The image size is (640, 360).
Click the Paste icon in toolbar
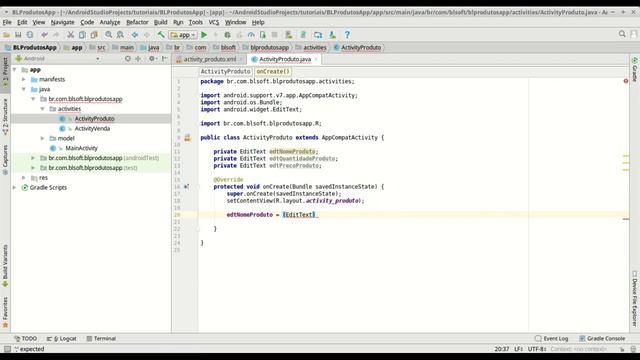94,35
